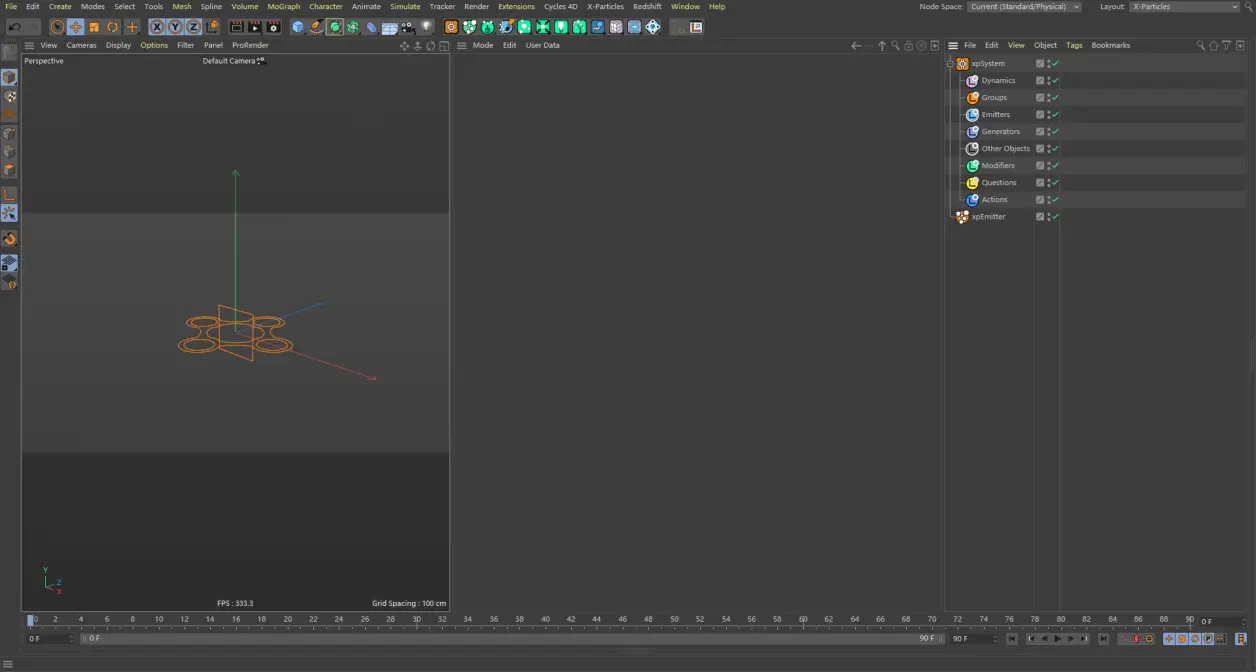Open the X-Particles Layout dropdown
Image resolution: width=1256 pixels, height=672 pixels.
[1185, 6]
